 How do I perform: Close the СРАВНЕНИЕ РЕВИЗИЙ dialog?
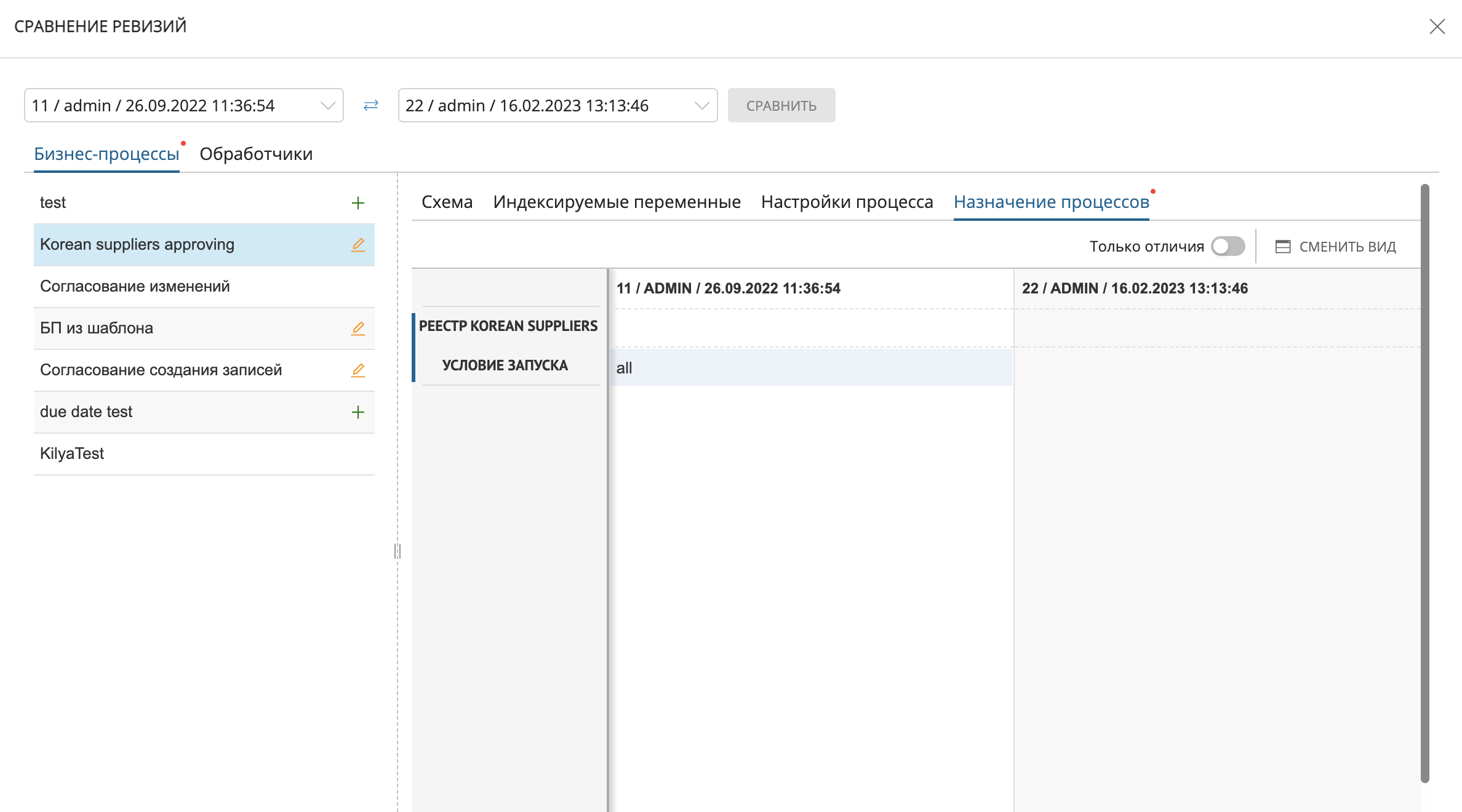tap(1437, 26)
